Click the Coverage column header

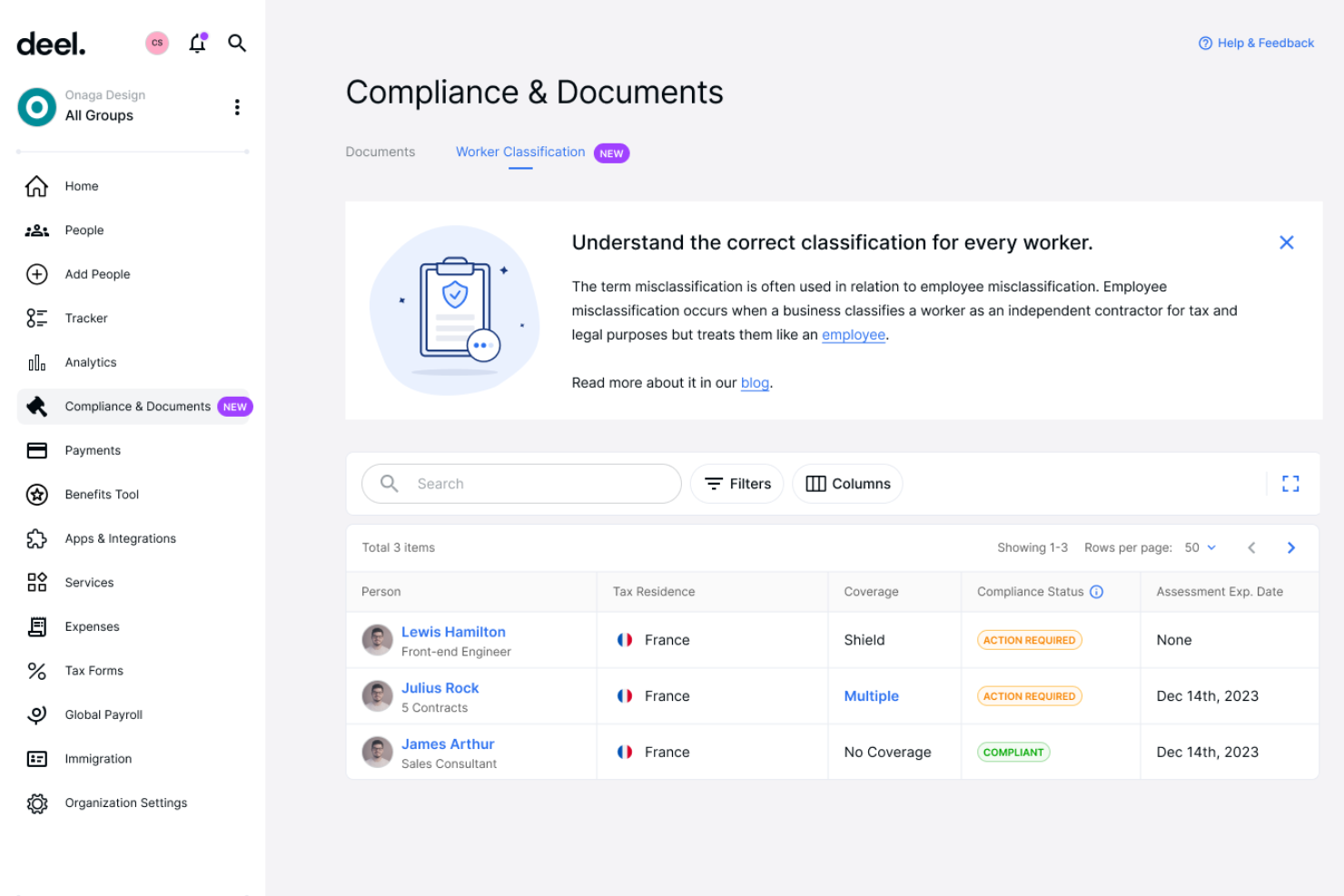click(871, 592)
